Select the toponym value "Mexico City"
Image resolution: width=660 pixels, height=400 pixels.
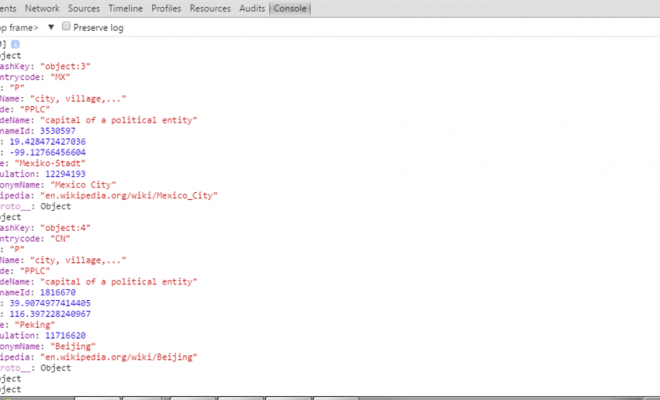click(x=83, y=185)
